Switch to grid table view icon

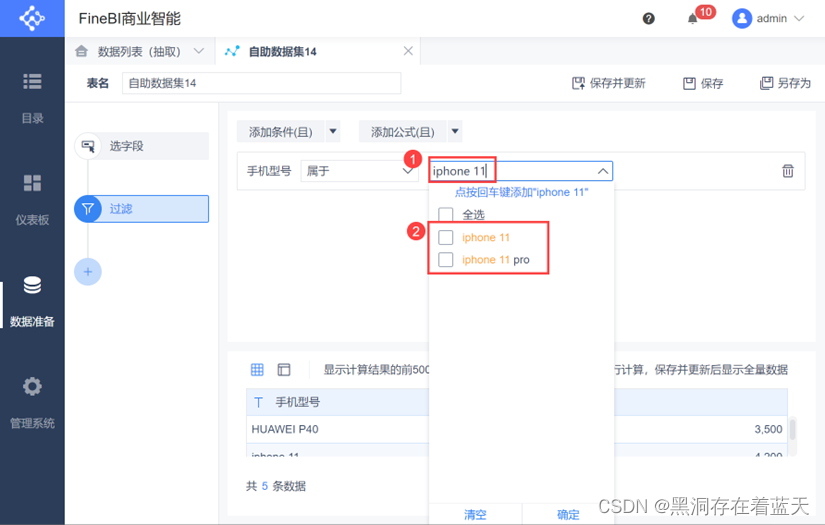257,370
